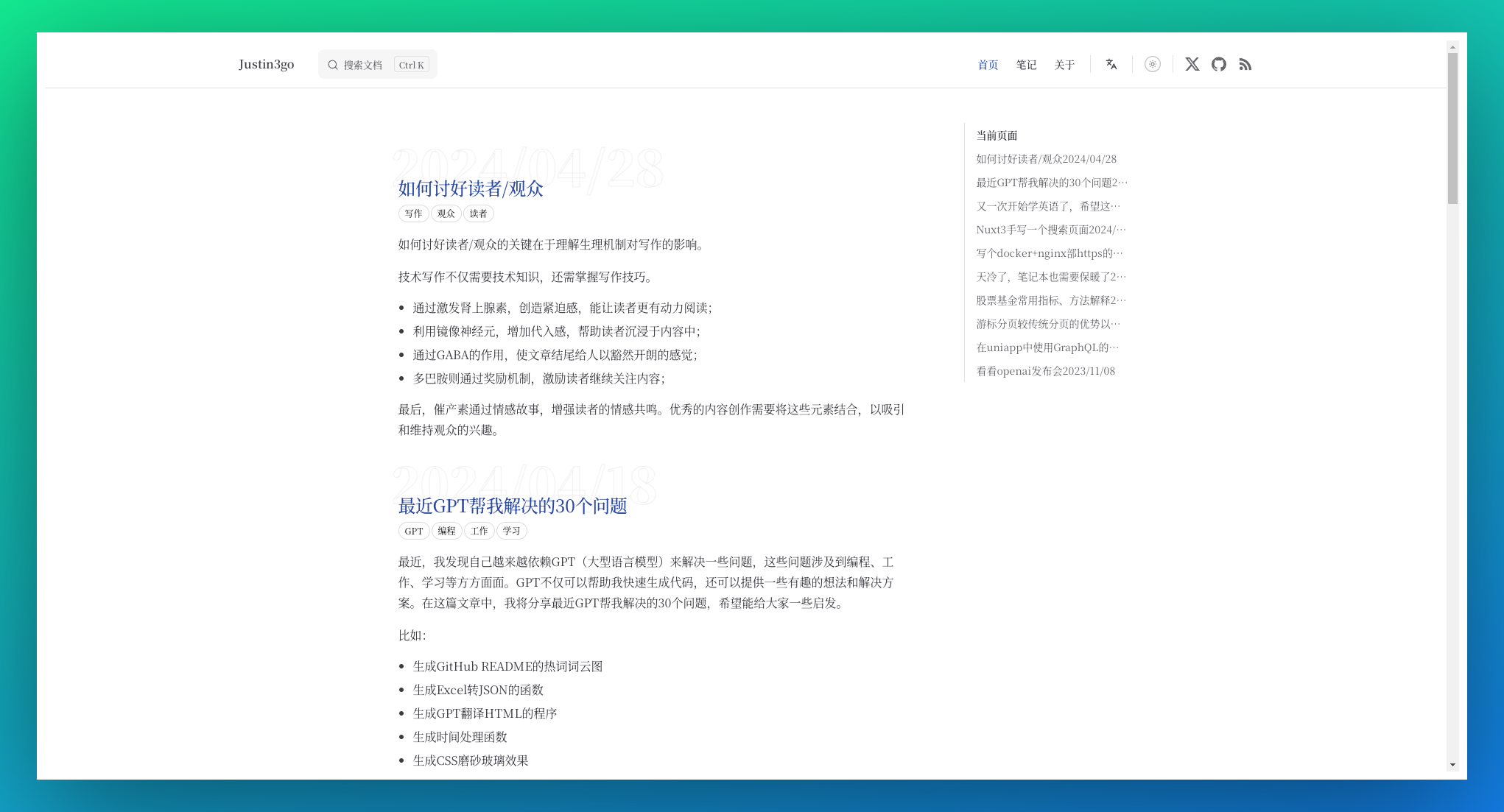This screenshot has width=1504, height=812.
Task: Select the 编程 tag
Action: (446, 531)
